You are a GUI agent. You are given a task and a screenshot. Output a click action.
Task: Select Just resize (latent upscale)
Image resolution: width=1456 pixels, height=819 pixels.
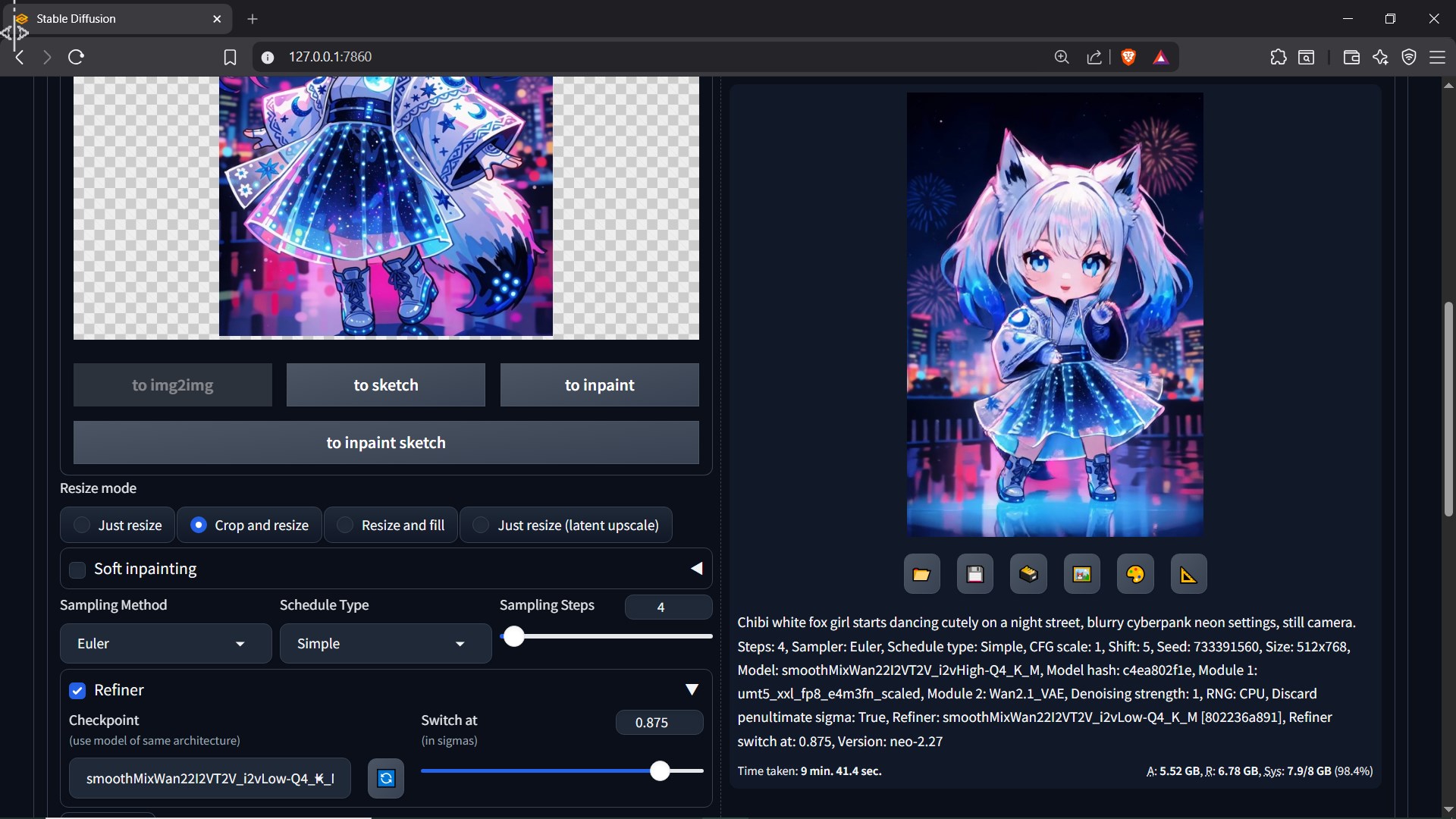pos(566,525)
